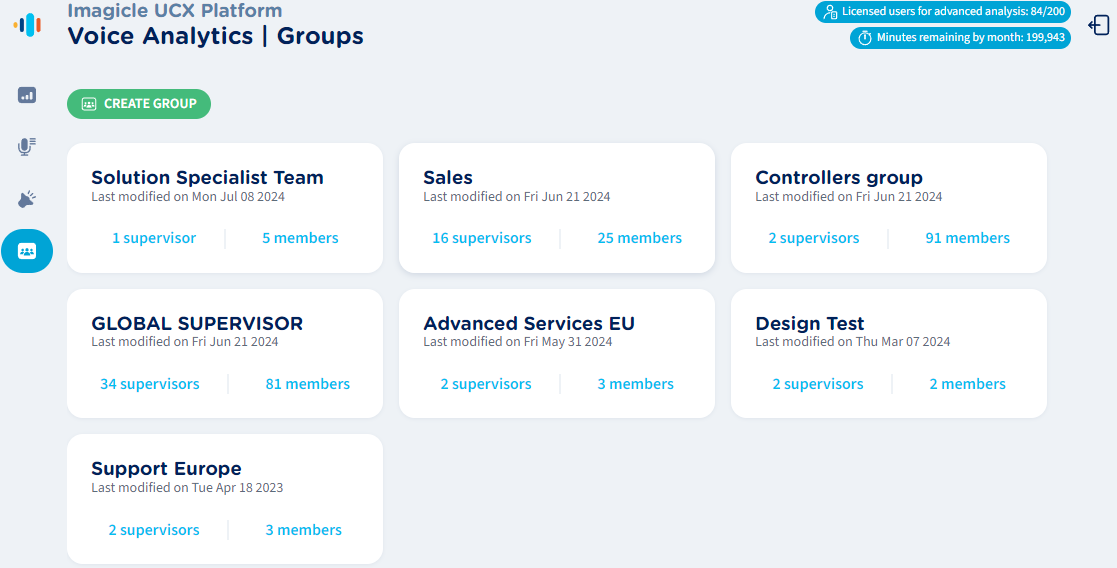Open Solution Specialist Team's 1 supervisor link
1117x568 pixels.
pos(154,238)
